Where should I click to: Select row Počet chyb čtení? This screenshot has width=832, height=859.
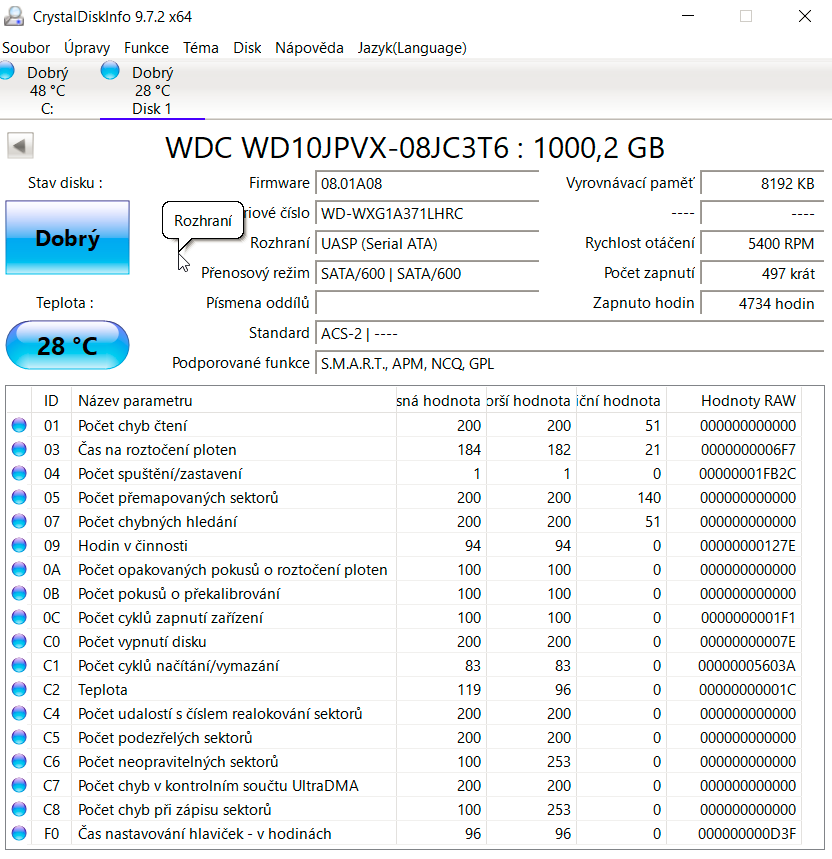click(404, 426)
